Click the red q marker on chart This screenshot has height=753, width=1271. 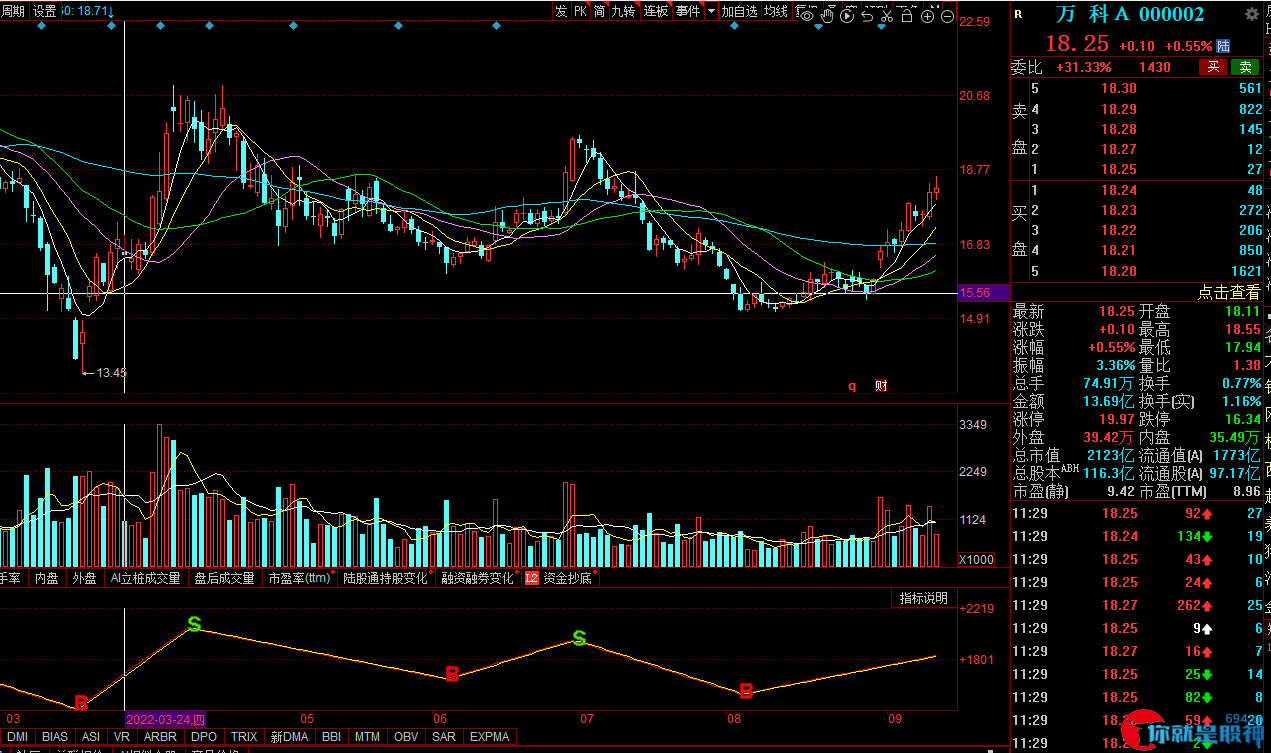853,385
